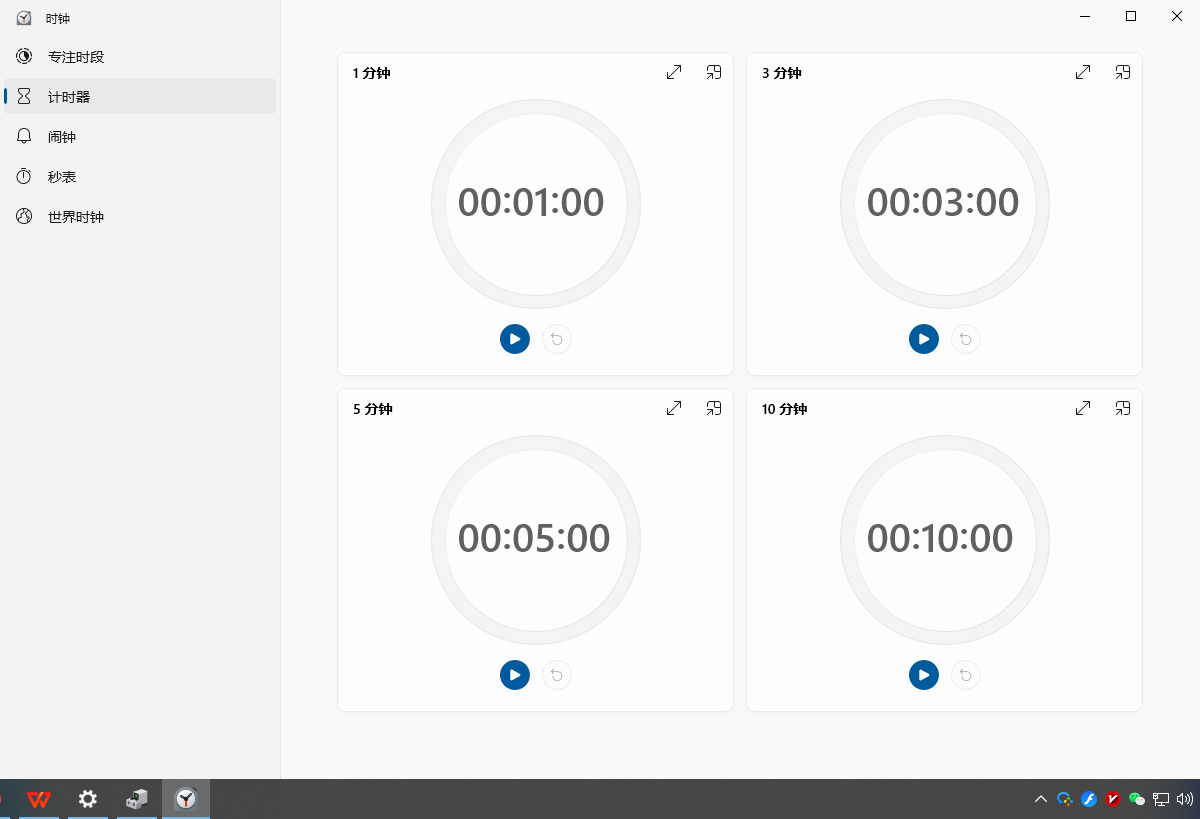Start the 1 分钟 timer

(x=515, y=339)
